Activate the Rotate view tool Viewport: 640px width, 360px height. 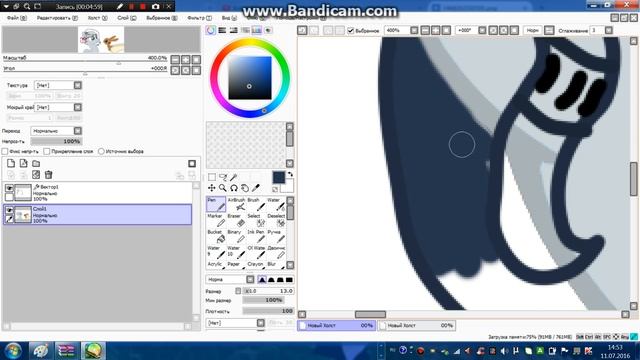click(x=233, y=188)
